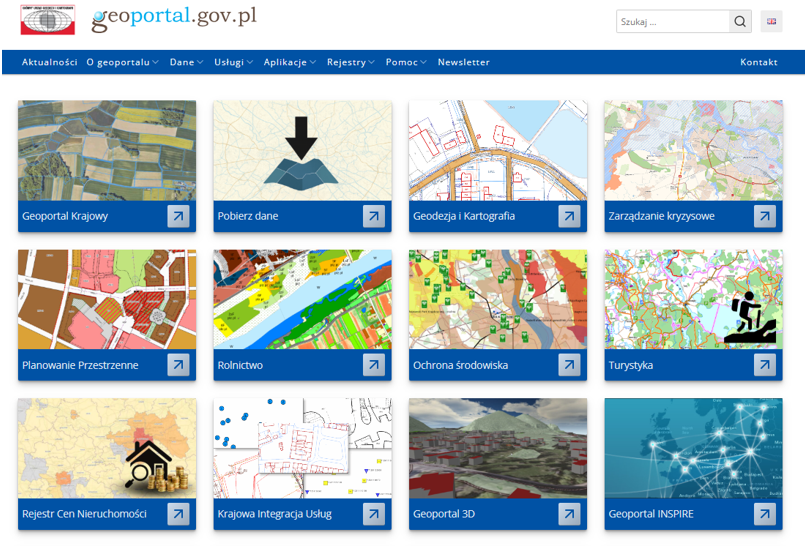The image size is (807, 550).
Task: Follow the Rolnictwo link text
Action: point(240,365)
